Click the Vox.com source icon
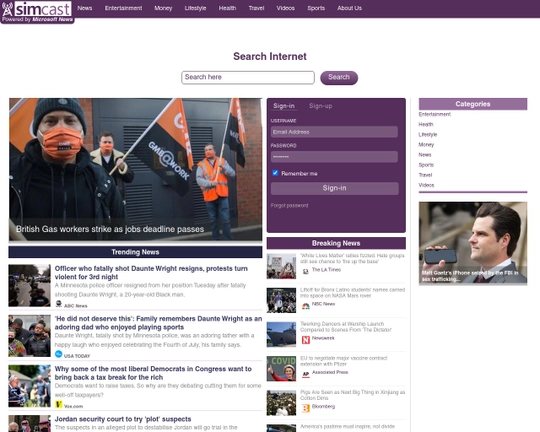Screen dimensions: 540x432 click(x=59, y=405)
